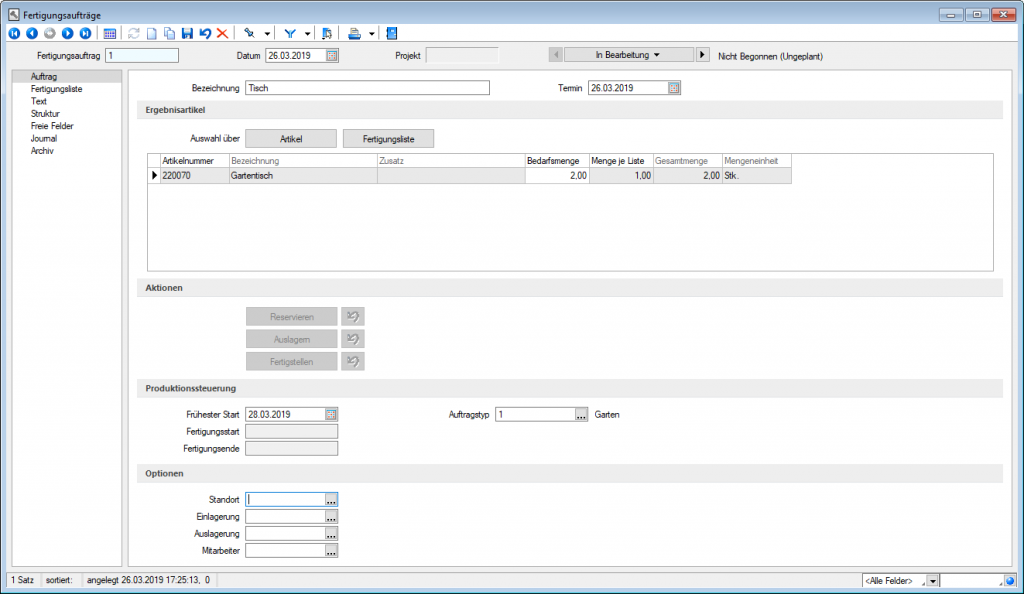
Task: Open Archiv in the left navigation
Action: pos(42,151)
